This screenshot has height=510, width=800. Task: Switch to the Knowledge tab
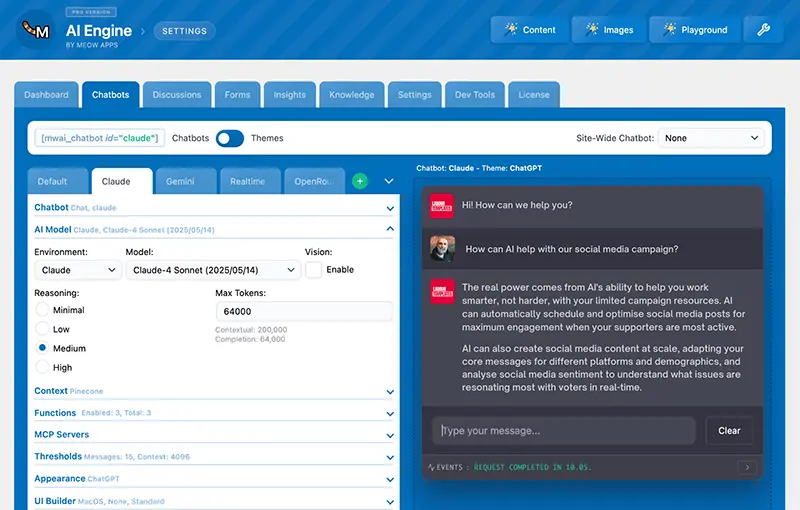point(352,95)
